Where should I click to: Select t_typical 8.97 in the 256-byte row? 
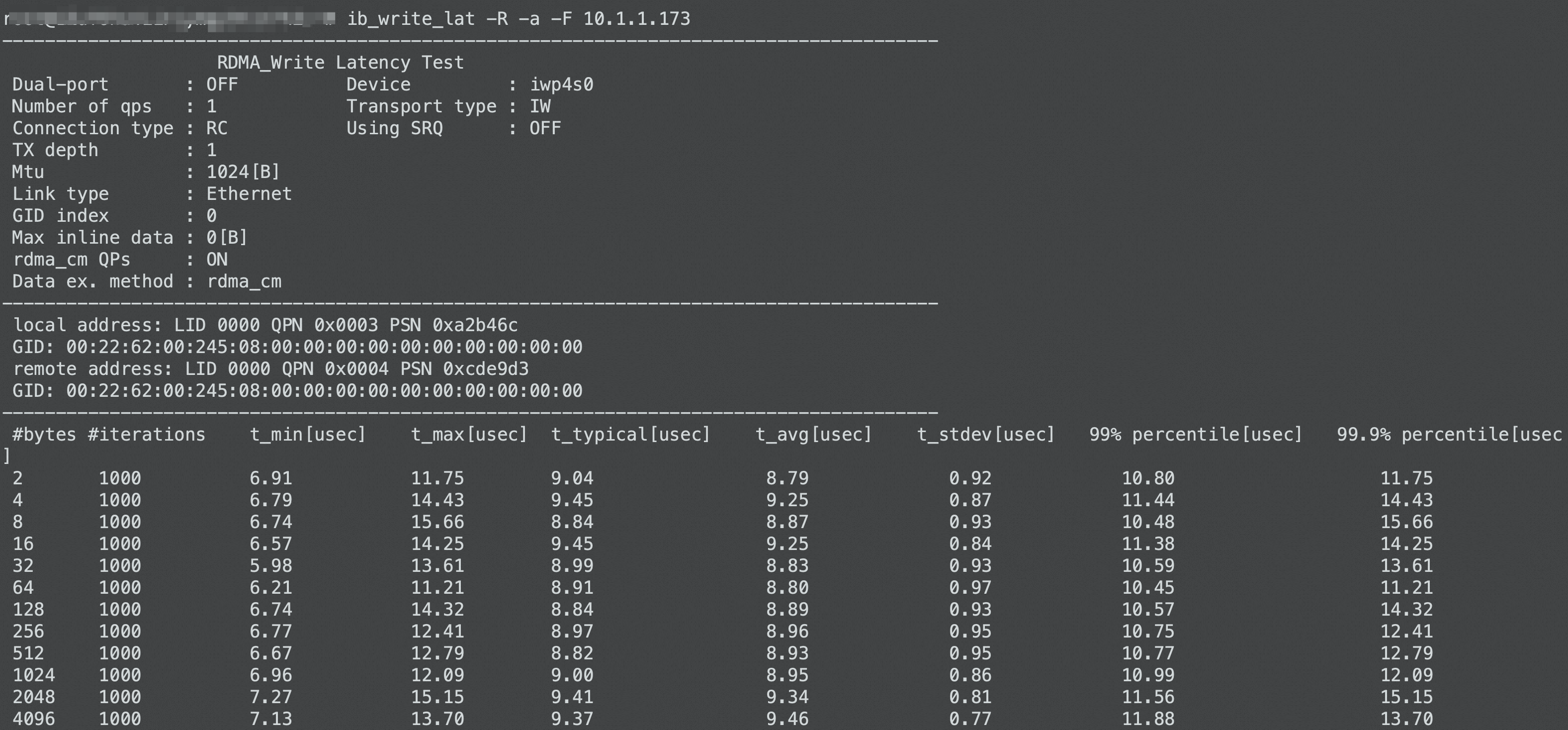tap(572, 632)
